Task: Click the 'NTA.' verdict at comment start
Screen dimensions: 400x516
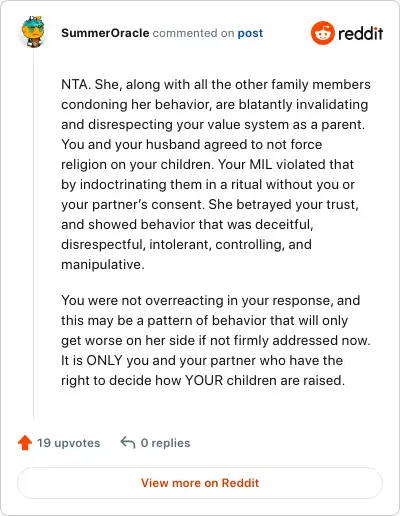Action: [76, 84]
